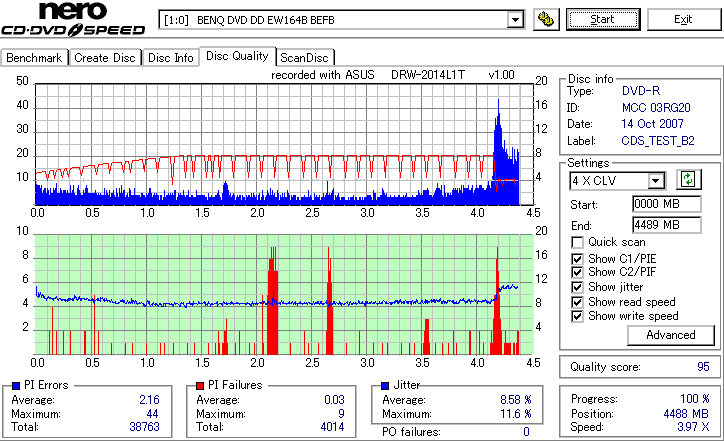Click the PI Failures total 4014
This screenshot has width=724, height=441.
pos(332,427)
